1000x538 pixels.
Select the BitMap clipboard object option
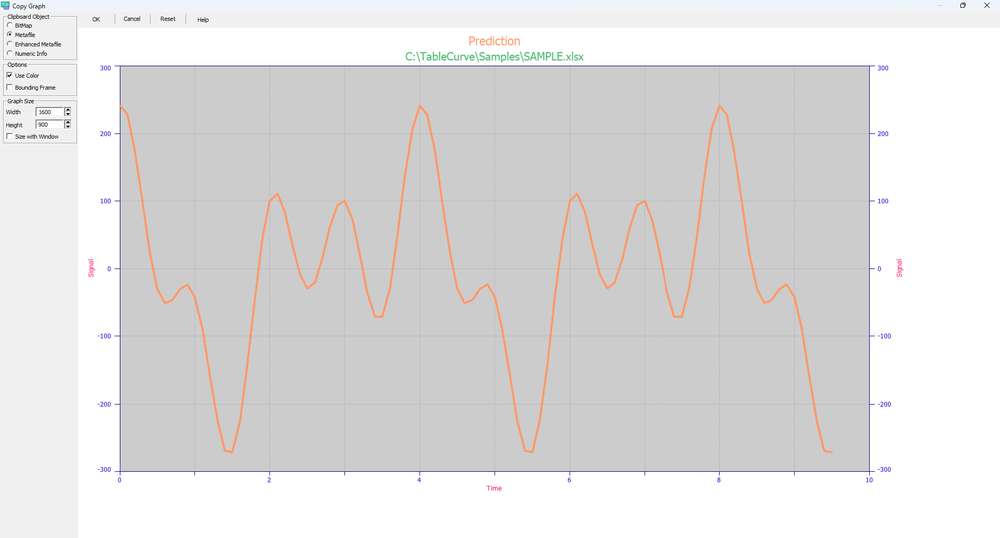point(10,25)
